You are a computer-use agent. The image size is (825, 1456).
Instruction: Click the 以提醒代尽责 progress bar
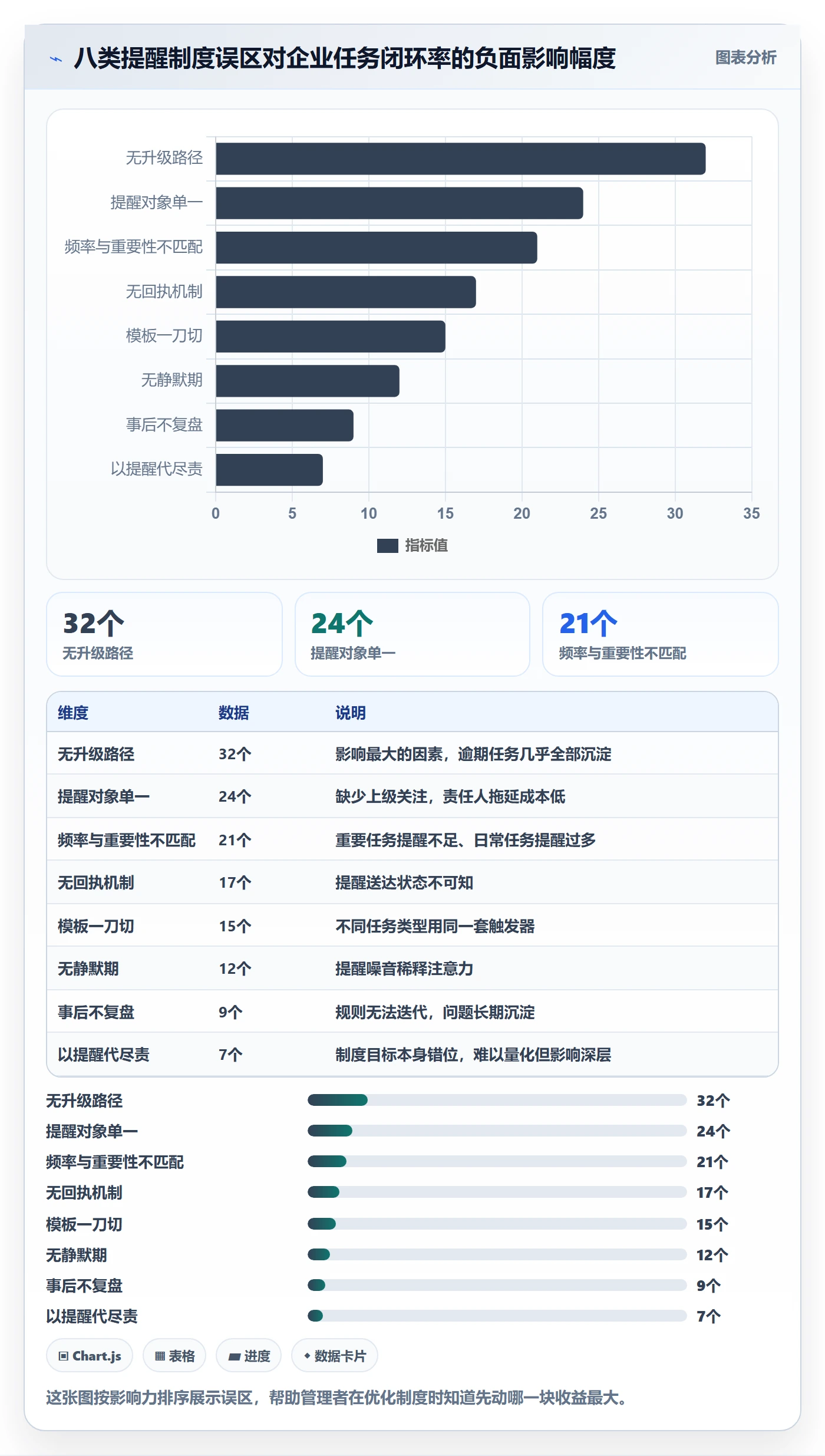497,1316
